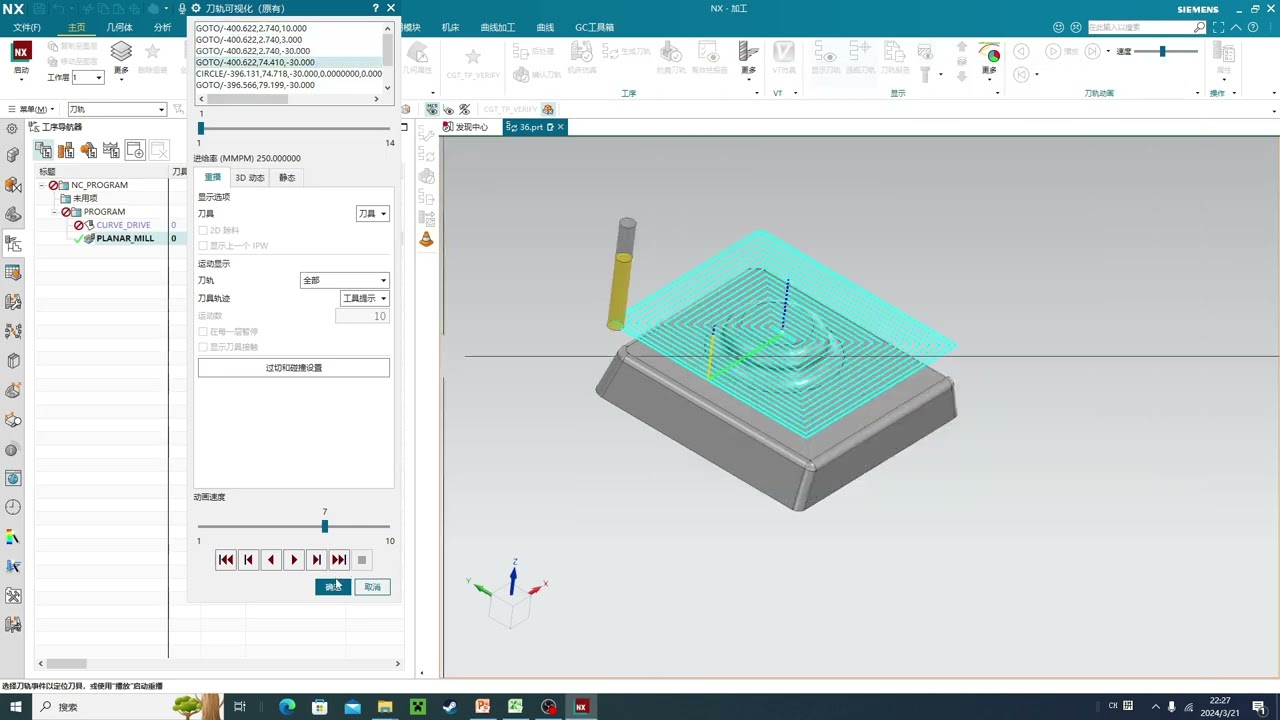This screenshot has height=720, width=1280.
Task: Open settings gear in left resource bar
Action: click(12, 128)
